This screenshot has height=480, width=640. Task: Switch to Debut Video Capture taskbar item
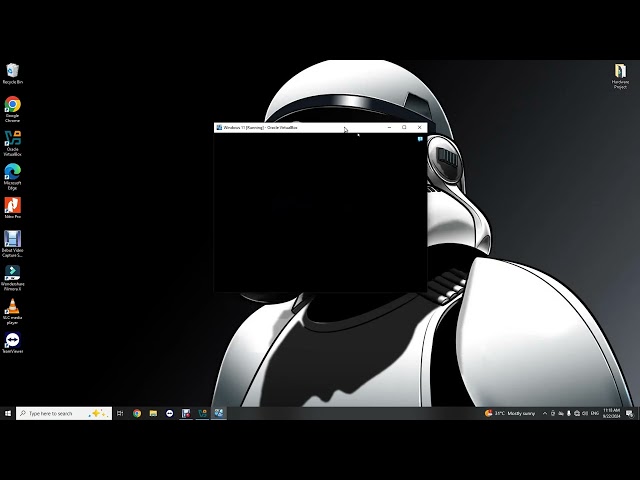click(186, 413)
